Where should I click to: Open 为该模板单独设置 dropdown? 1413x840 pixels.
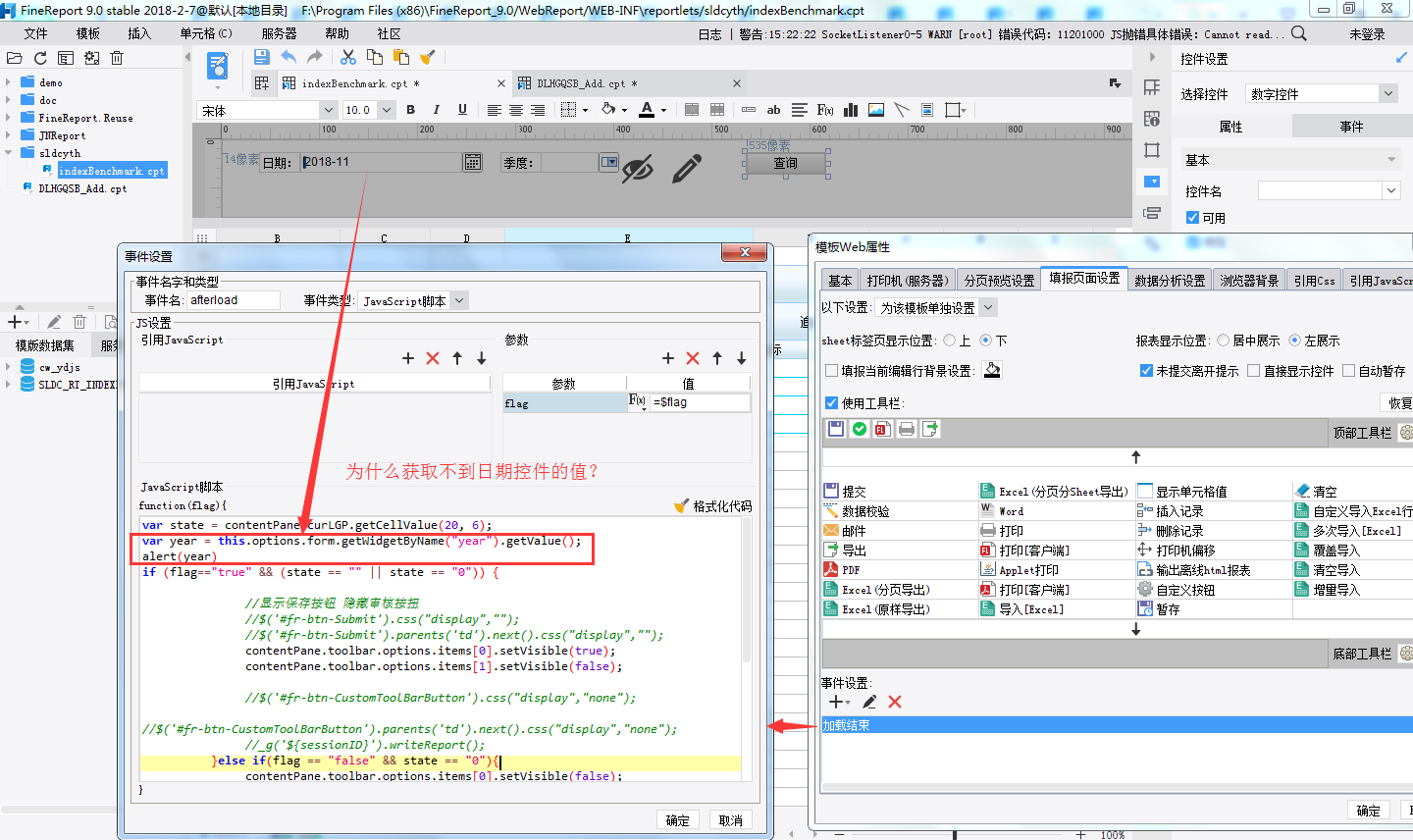[988, 307]
